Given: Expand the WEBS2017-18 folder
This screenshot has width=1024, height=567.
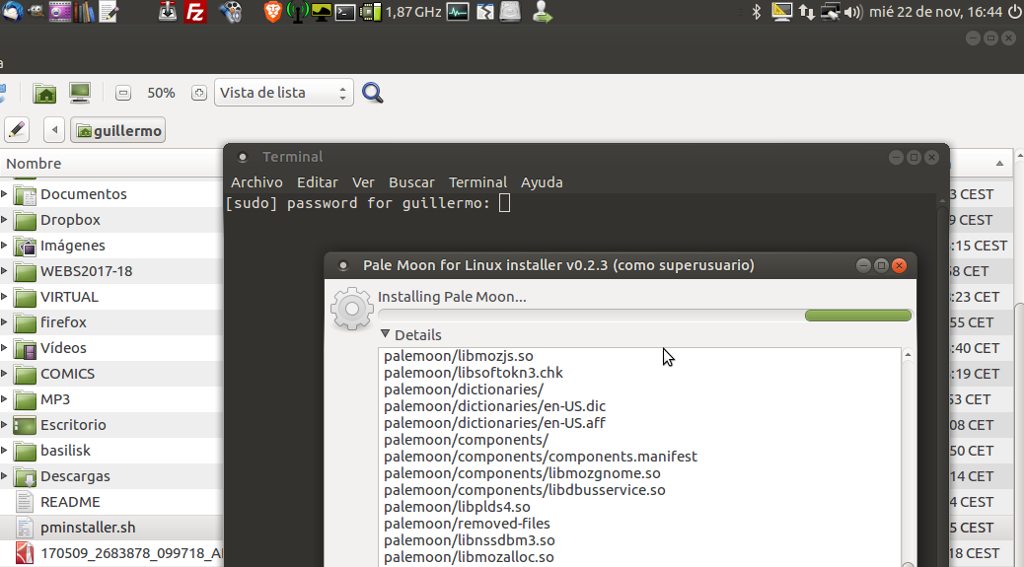Looking at the screenshot, I should pyautogui.click(x=4, y=271).
